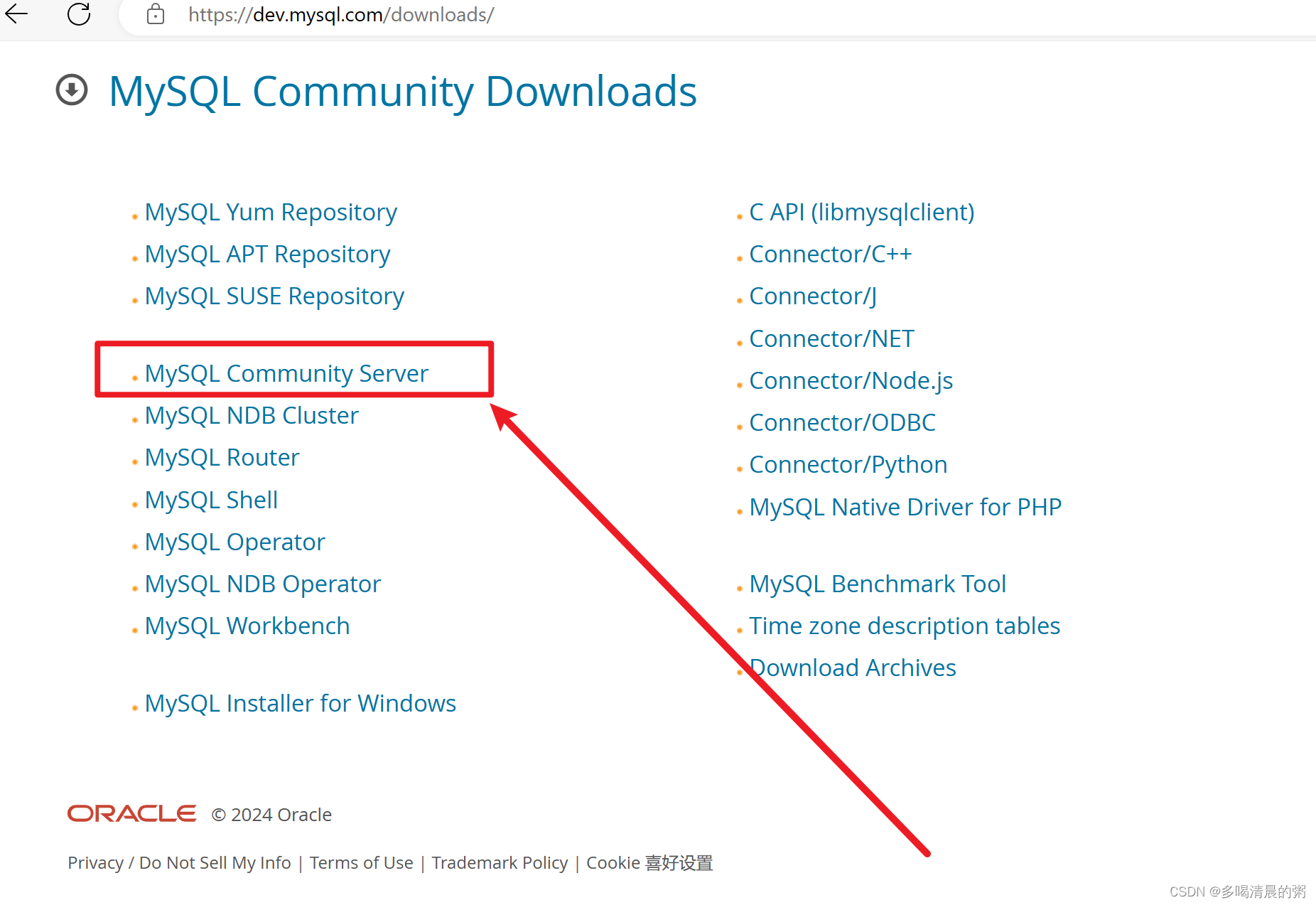Open the Privacy / Do Not Sell My Info link
This screenshot has height=905, width=1316.
[x=179, y=863]
